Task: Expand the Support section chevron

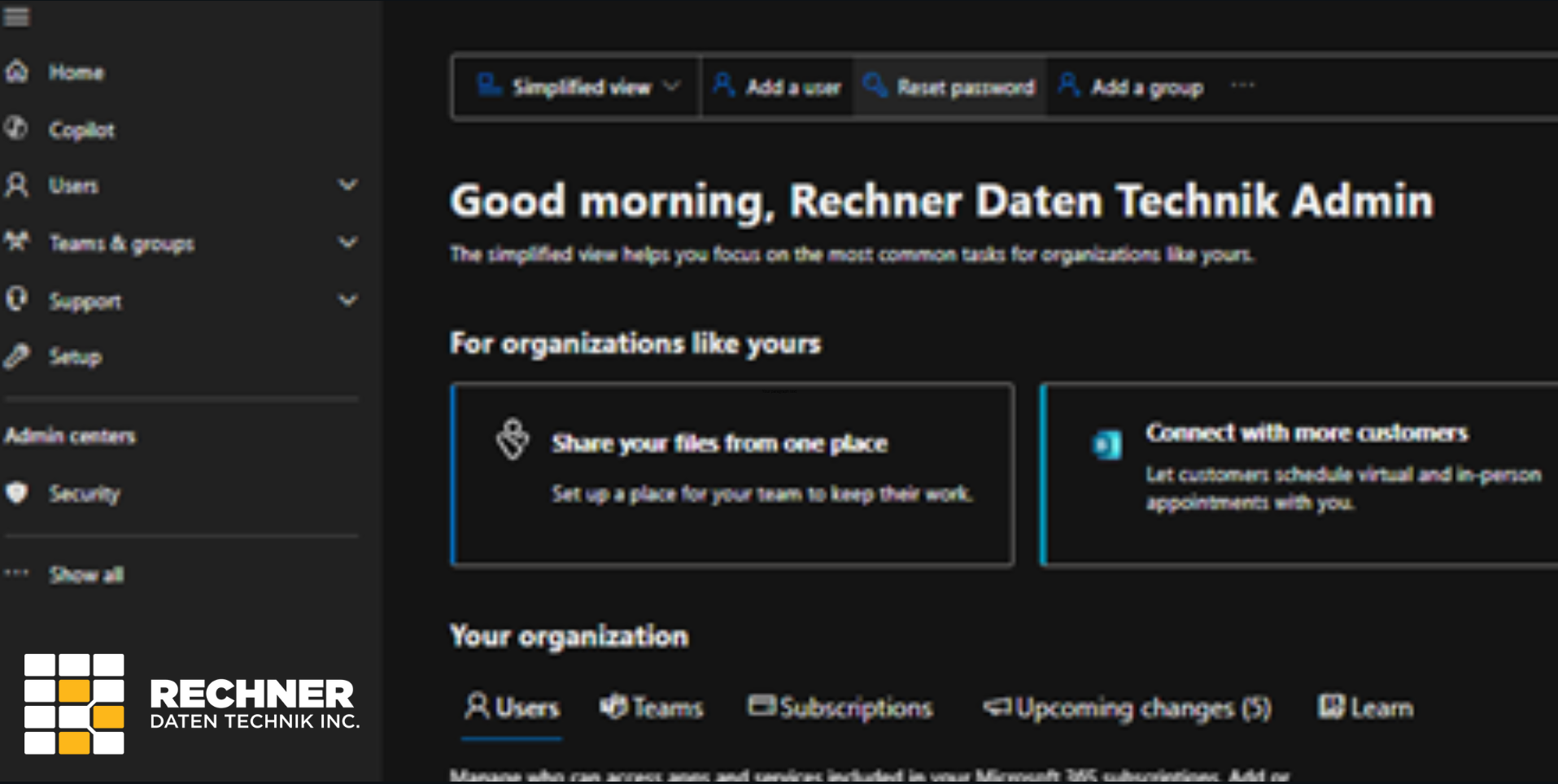Action: click(x=347, y=301)
